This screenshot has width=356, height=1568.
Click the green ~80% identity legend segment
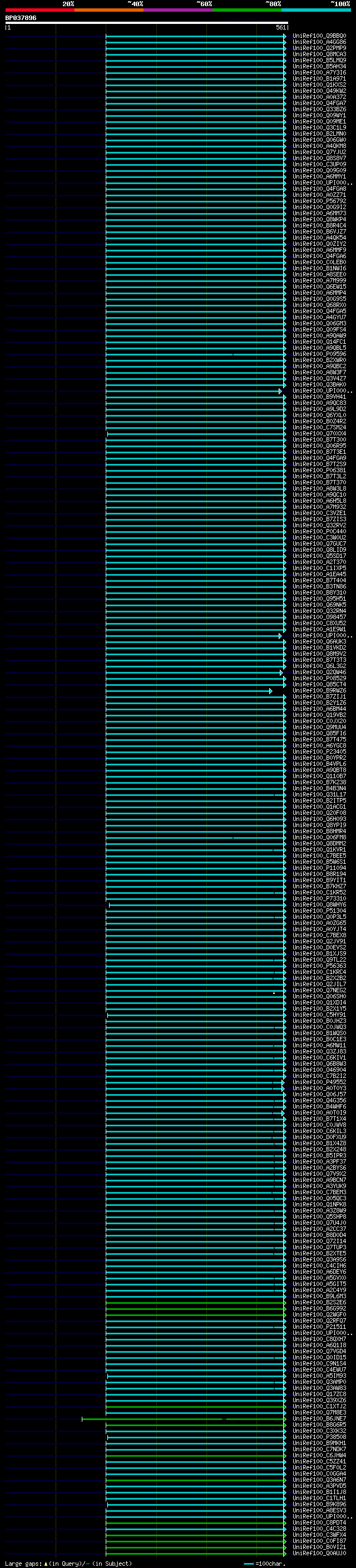pyautogui.click(x=247, y=11)
